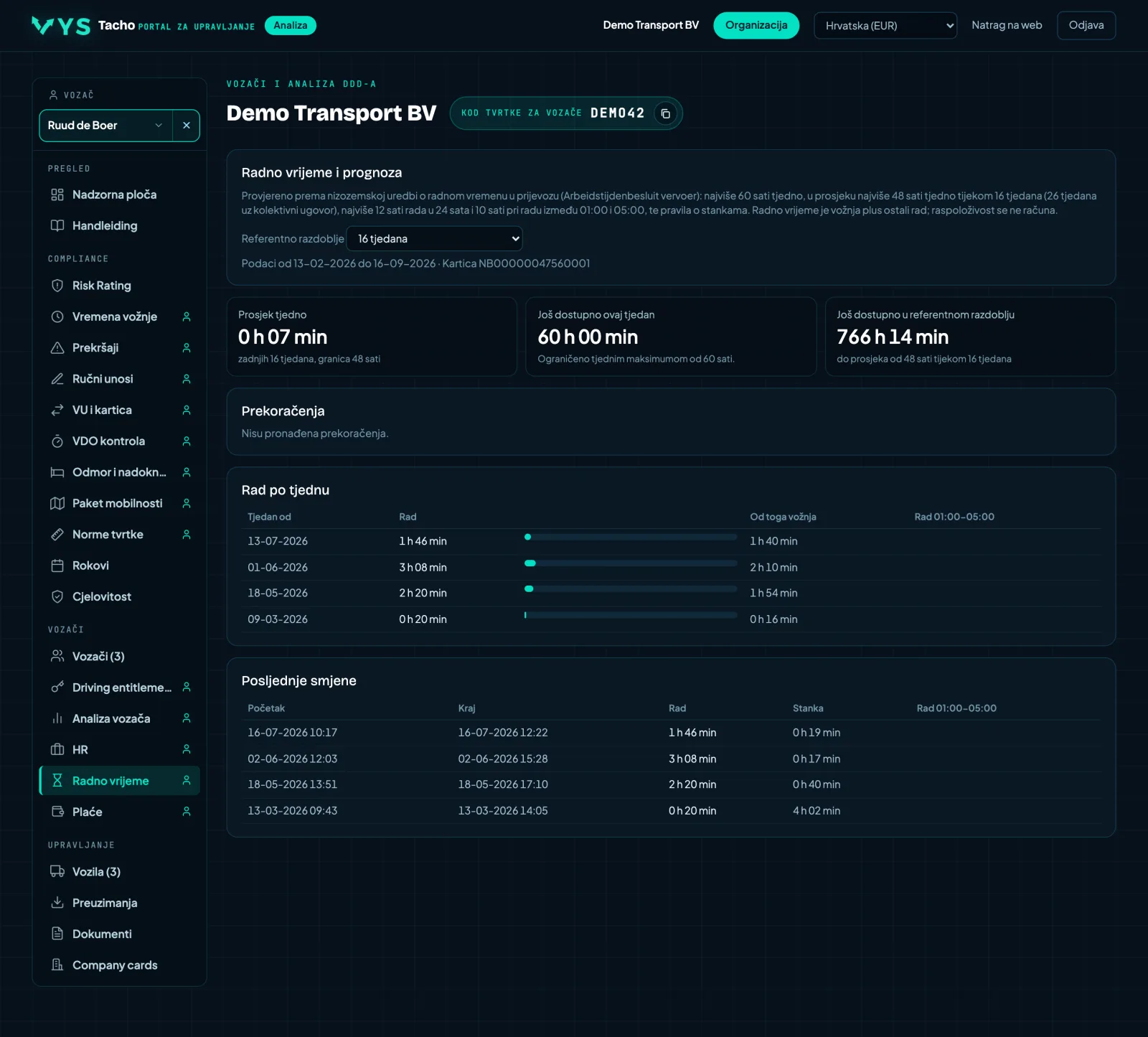Open Driving entitlements key icon
Screen dimensions: 1148x1037
[x=57, y=688]
